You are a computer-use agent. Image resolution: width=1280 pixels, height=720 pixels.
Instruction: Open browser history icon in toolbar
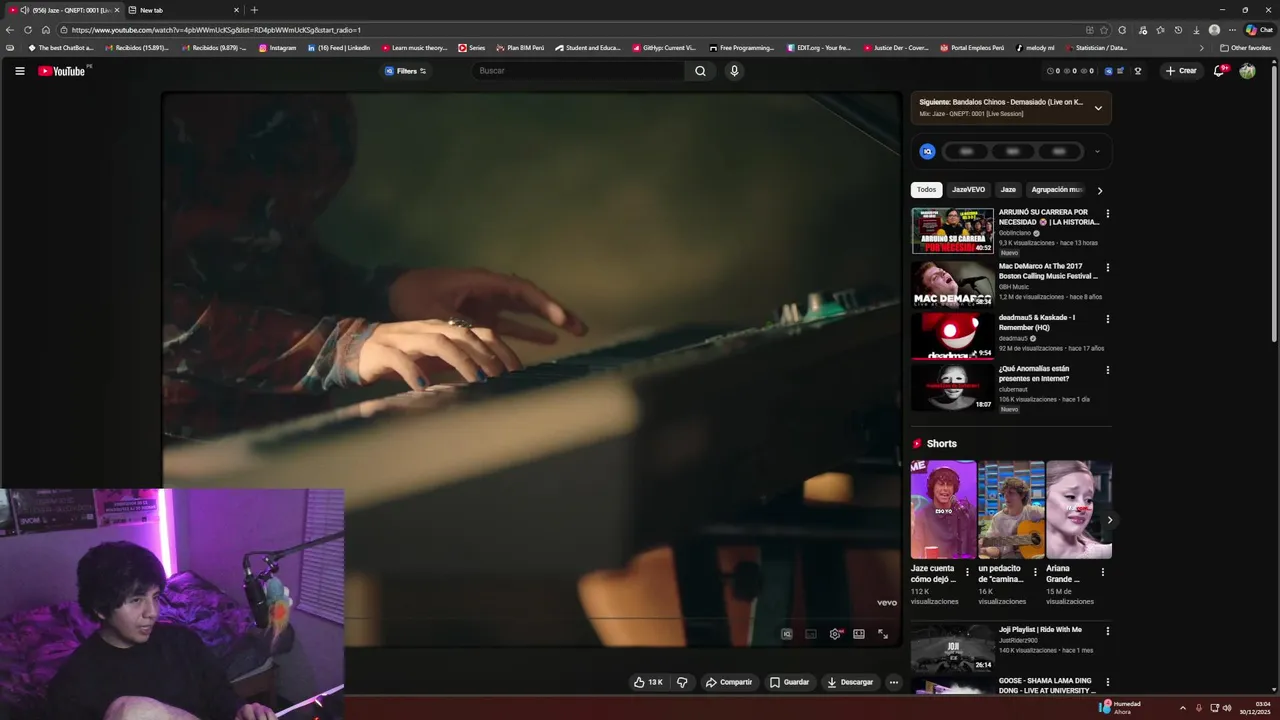[1178, 30]
